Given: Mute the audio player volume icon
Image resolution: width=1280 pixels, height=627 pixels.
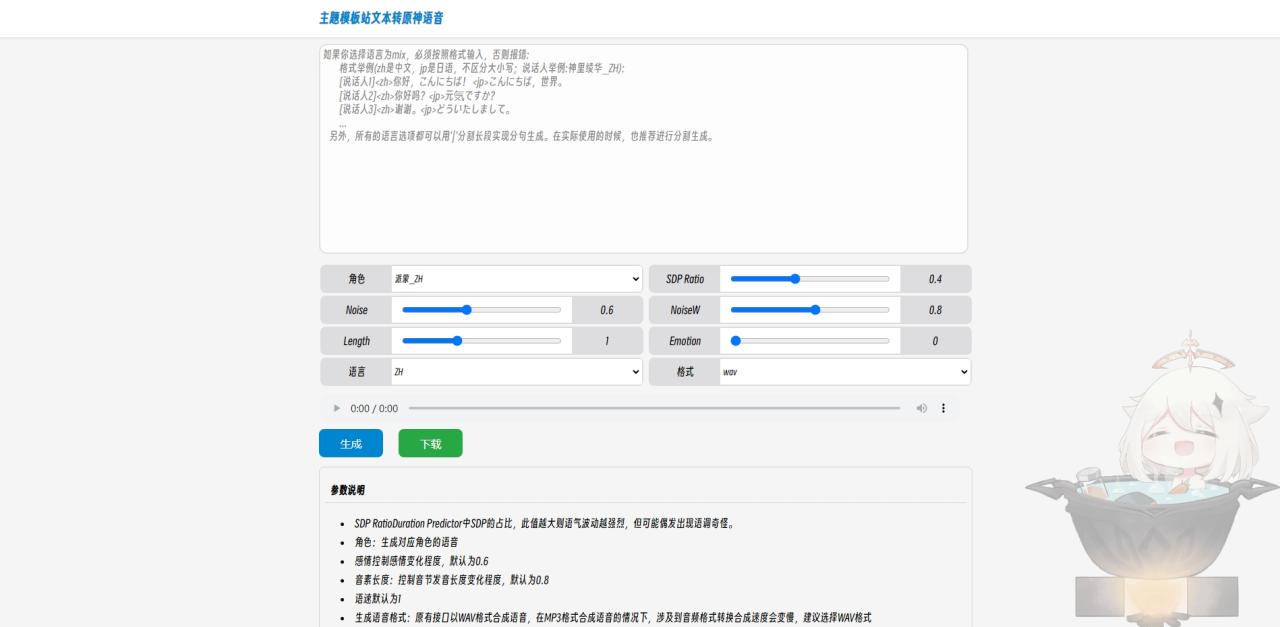Looking at the screenshot, I should (921, 408).
